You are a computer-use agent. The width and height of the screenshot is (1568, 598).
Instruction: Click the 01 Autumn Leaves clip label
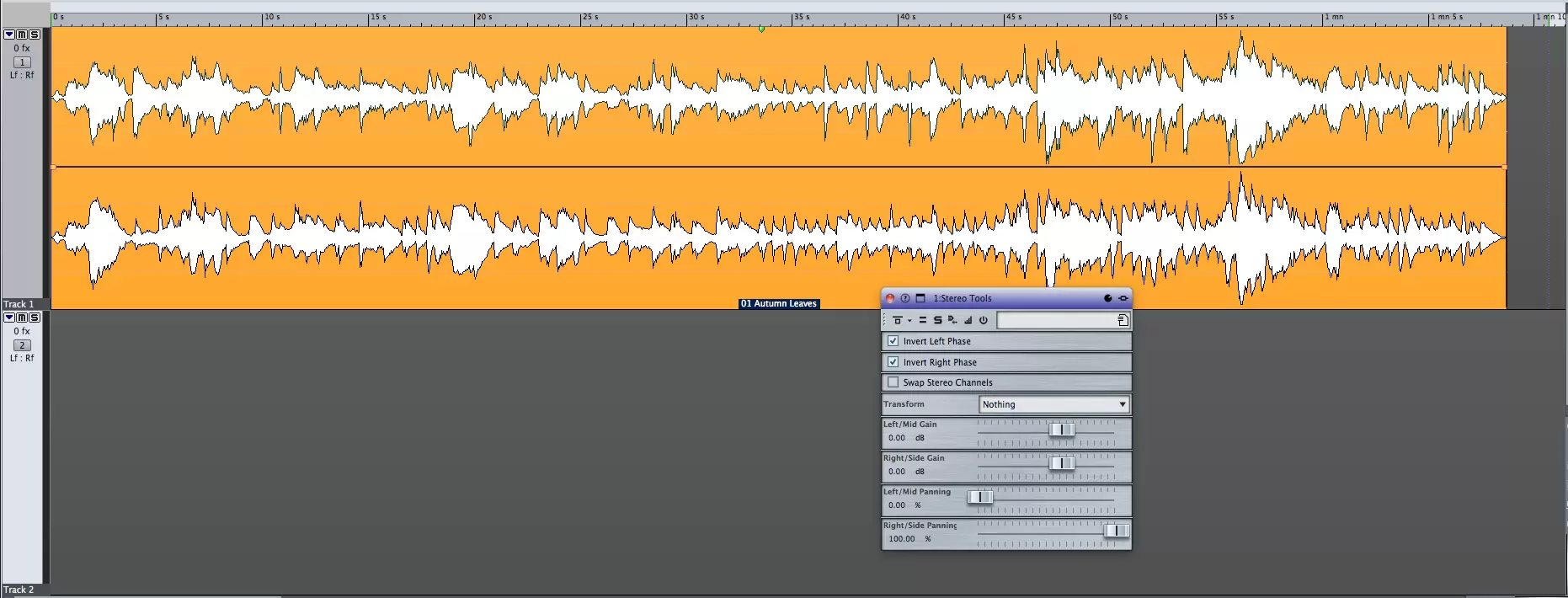[778, 304]
